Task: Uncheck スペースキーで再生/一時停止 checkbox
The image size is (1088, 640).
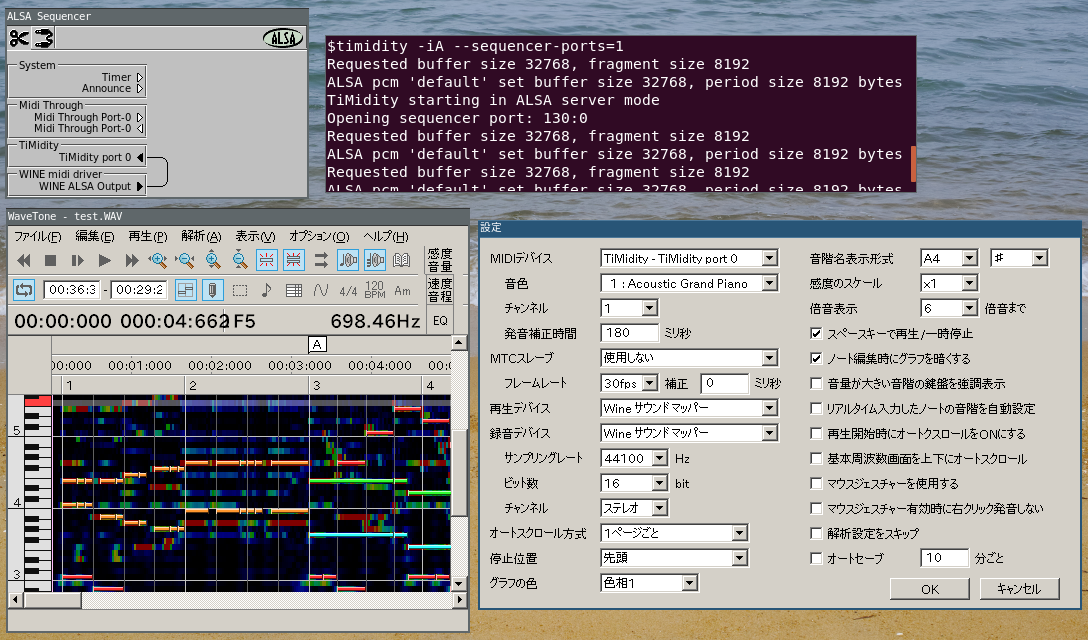Action: pyautogui.click(x=817, y=333)
